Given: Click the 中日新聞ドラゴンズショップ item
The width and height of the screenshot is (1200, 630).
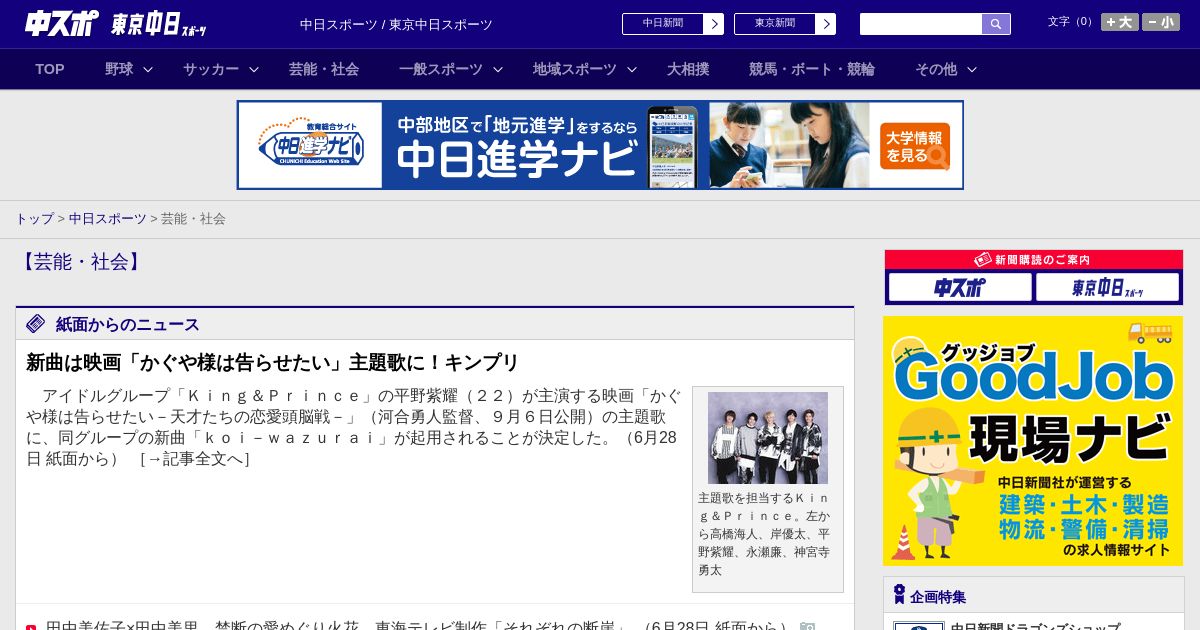Looking at the screenshot, I should click(1035, 625).
